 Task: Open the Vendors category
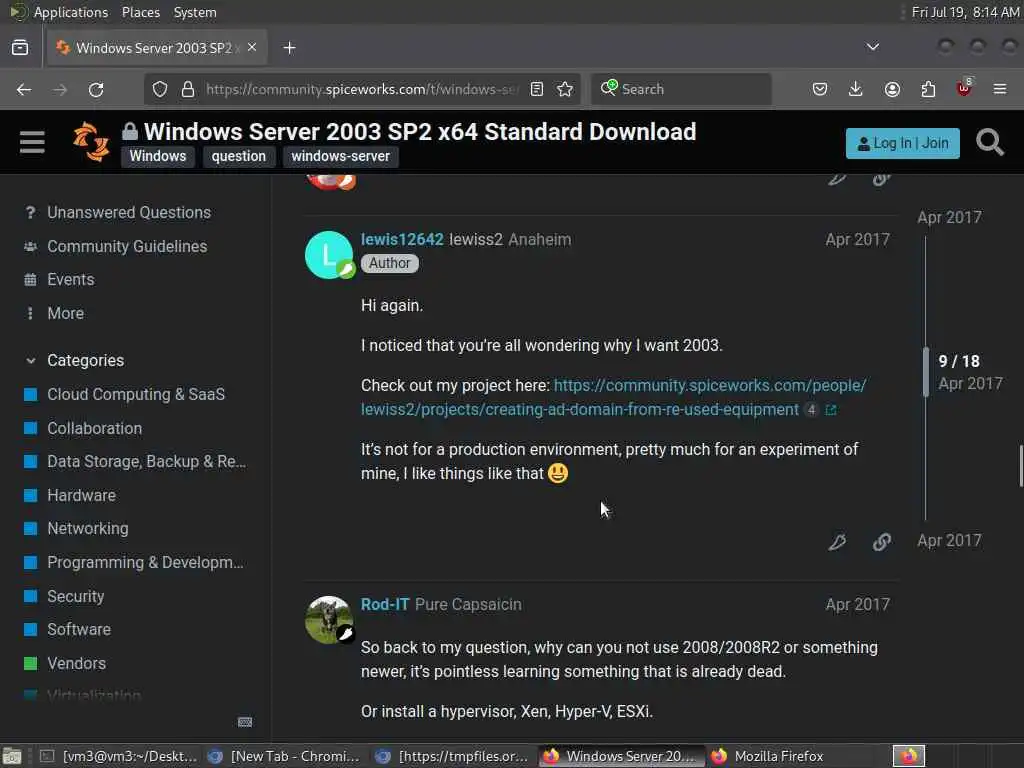(76, 664)
